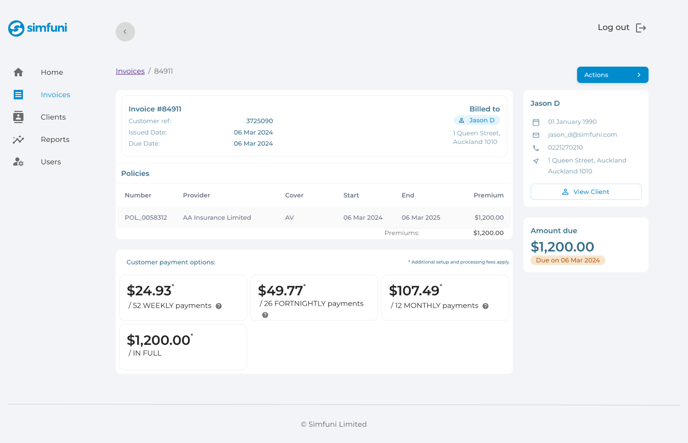Go to Reports in the sidebar
688x443 pixels.
click(55, 140)
